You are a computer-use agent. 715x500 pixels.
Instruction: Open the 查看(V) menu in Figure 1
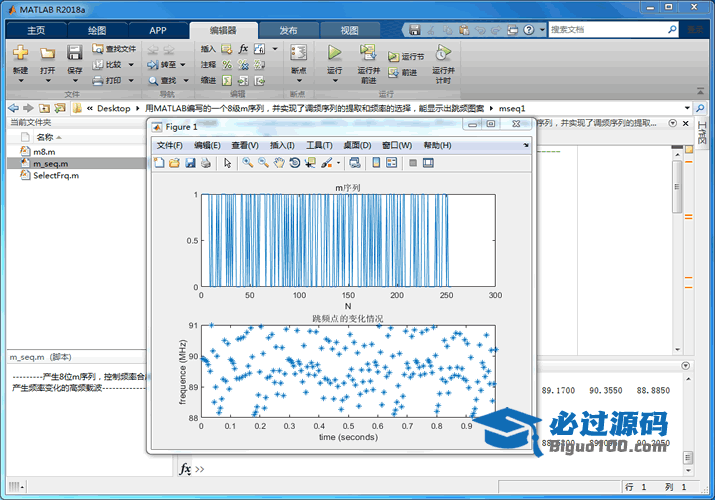[x=245, y=145]
